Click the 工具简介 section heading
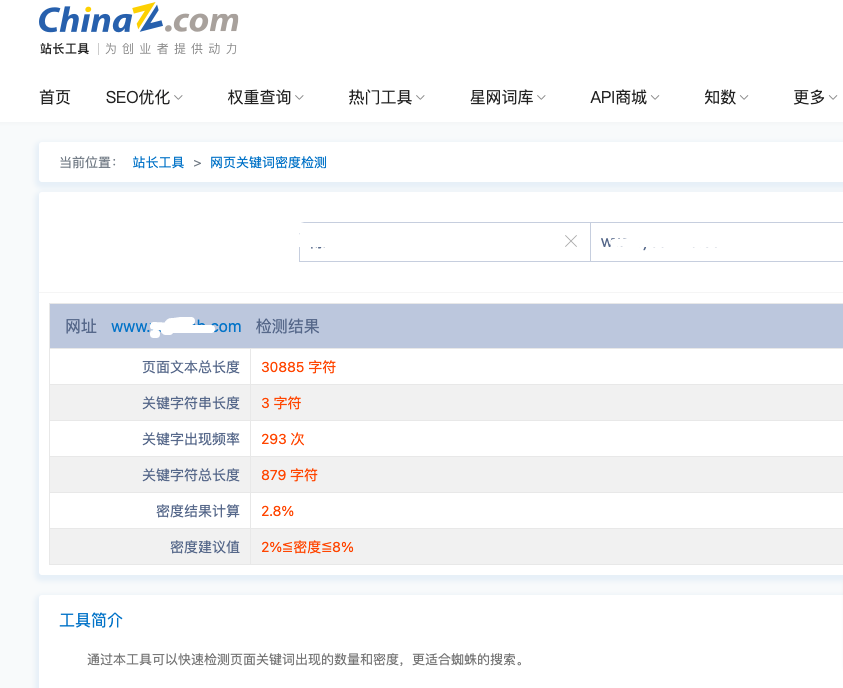 click(90, 620)
